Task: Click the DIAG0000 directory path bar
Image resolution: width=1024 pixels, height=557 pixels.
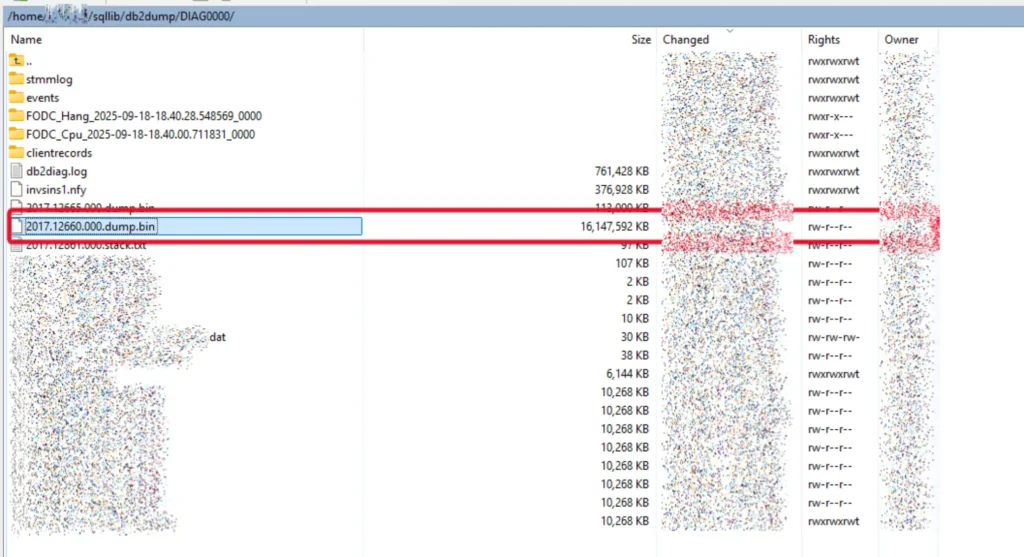Action: [x=120, y=17]
